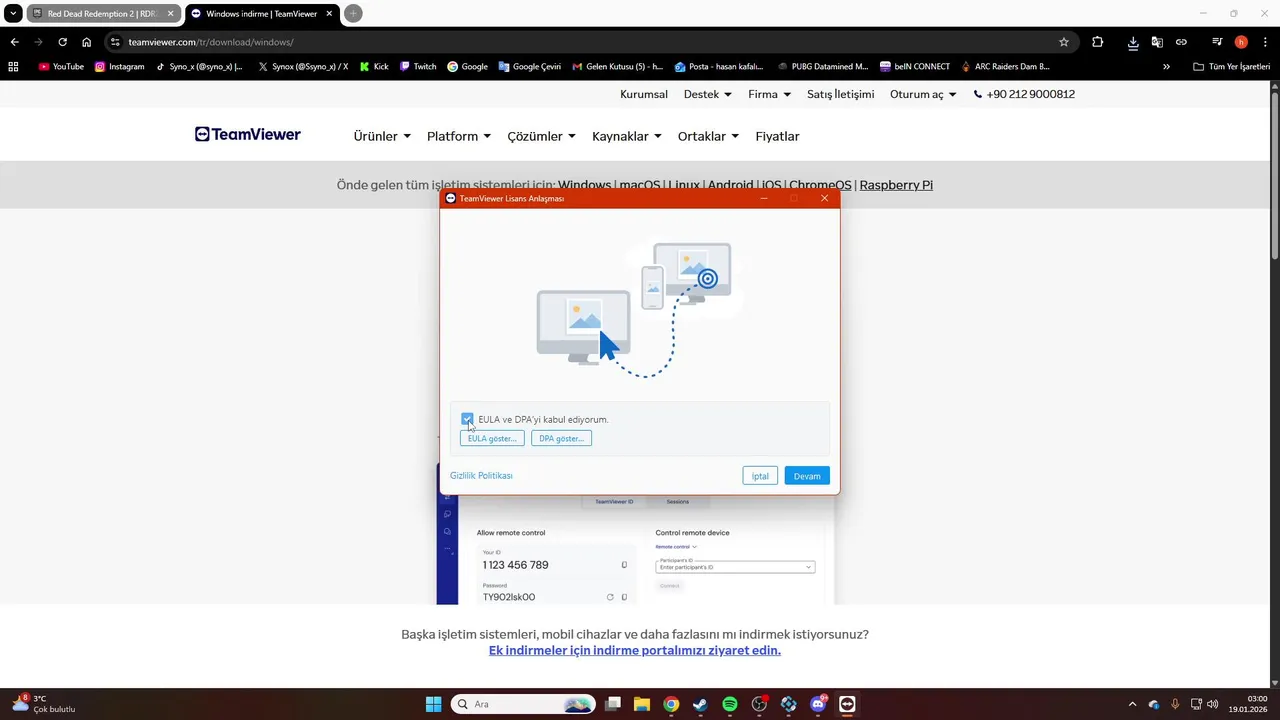Select the ChromeOS download link
The width and height of the screenshot is (1280, 720).
820,185
